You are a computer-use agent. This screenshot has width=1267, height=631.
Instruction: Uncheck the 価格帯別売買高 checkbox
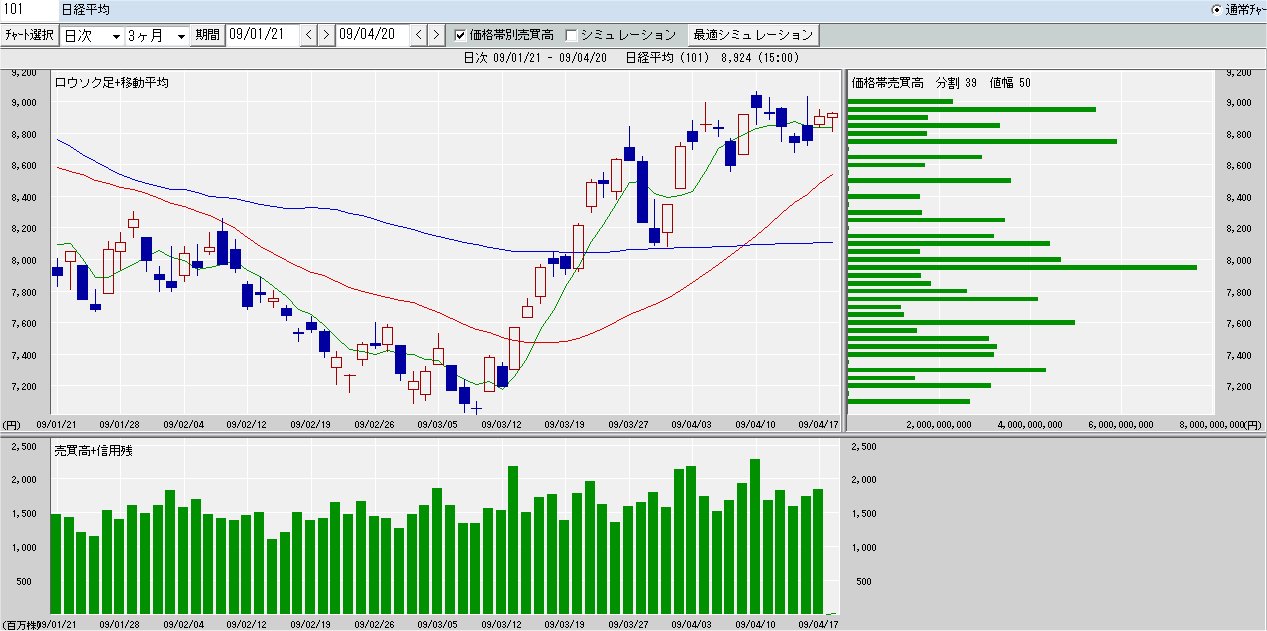click(460, 35)
